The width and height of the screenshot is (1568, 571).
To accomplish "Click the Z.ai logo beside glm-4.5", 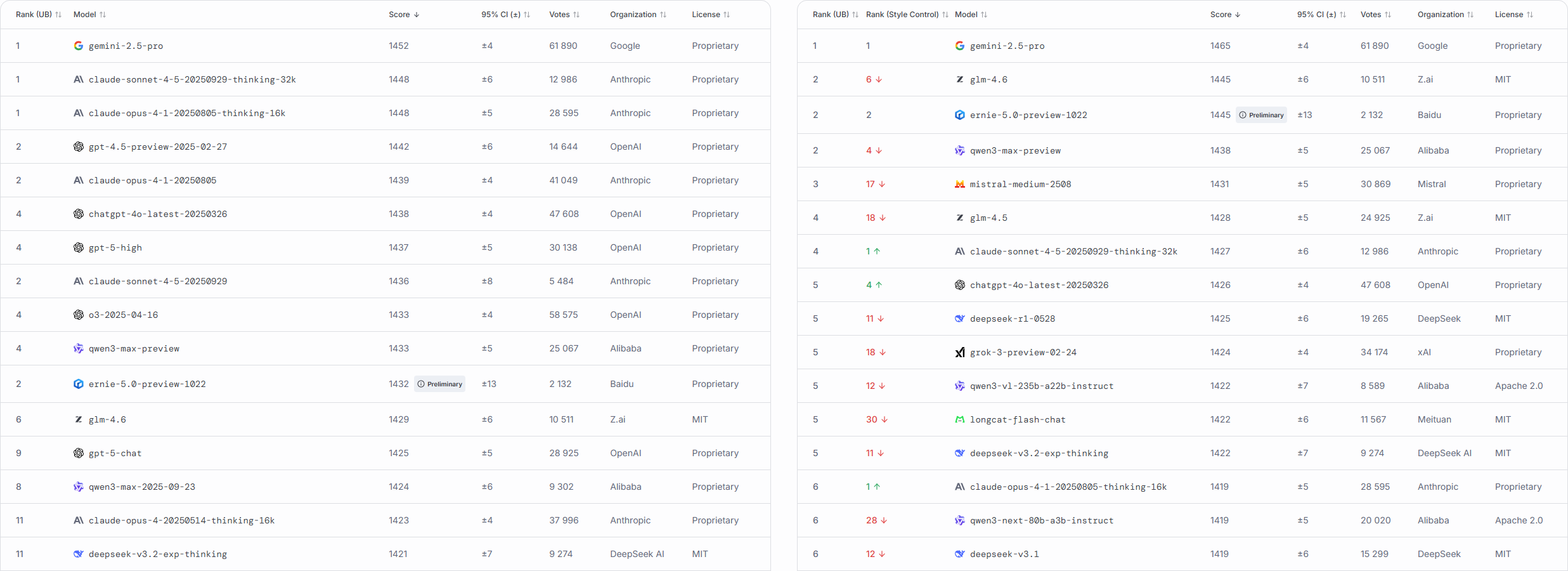I will point(960,218).
